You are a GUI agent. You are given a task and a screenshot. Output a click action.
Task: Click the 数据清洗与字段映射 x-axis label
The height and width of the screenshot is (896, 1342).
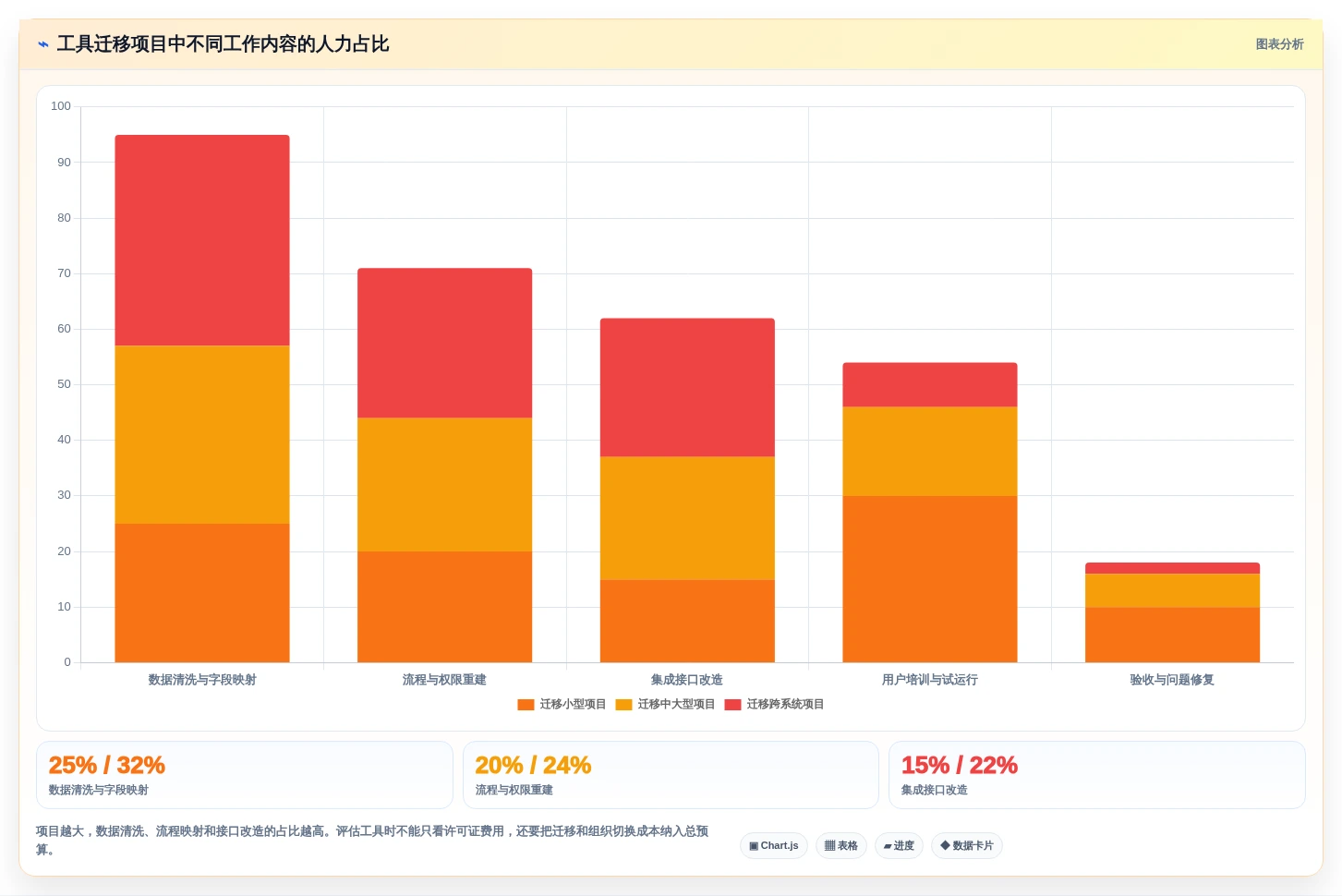click(202, 680)
